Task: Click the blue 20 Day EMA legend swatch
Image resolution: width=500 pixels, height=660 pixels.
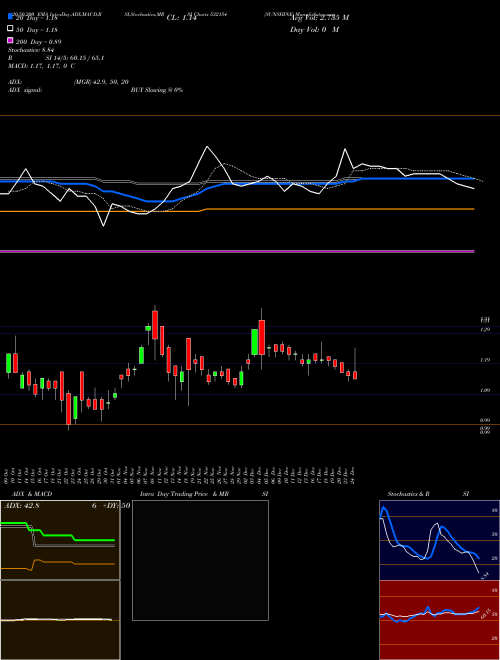Action: (10, 16)
